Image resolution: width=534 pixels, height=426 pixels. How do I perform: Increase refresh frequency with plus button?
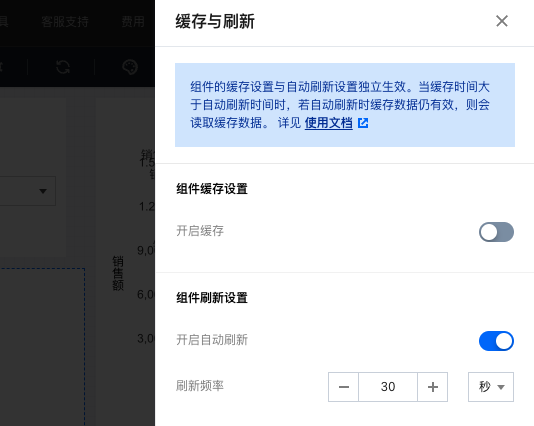(x=433, y=387)
